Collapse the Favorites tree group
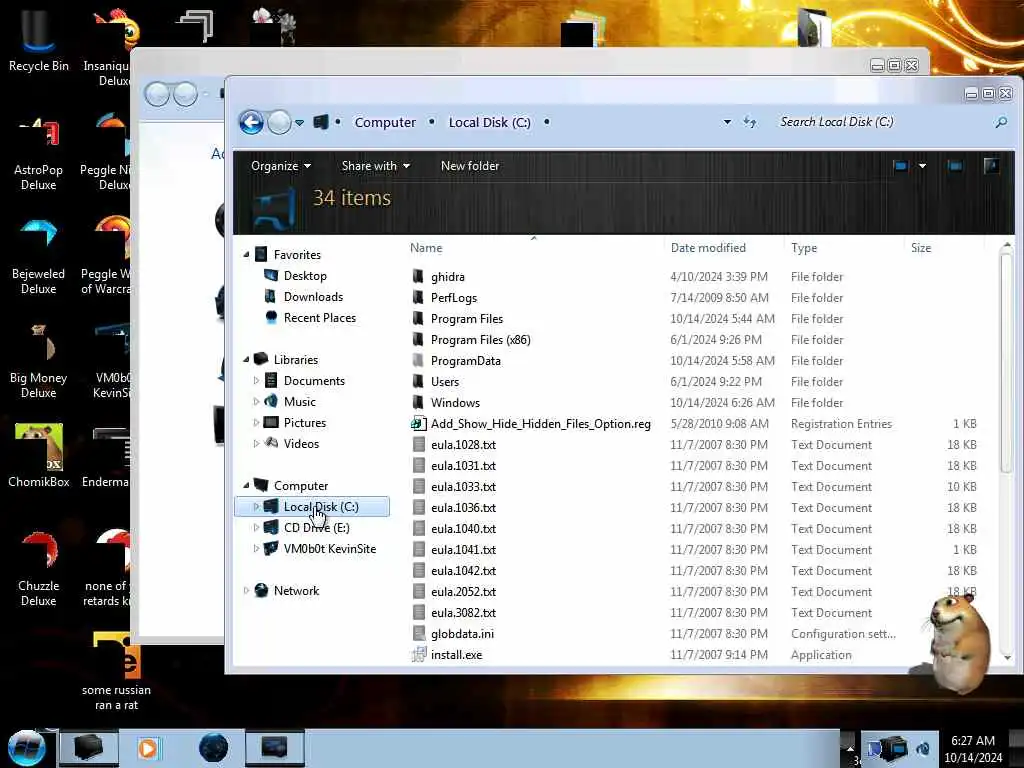This screenshot has width=1024, height=768. tap(246, 255)
